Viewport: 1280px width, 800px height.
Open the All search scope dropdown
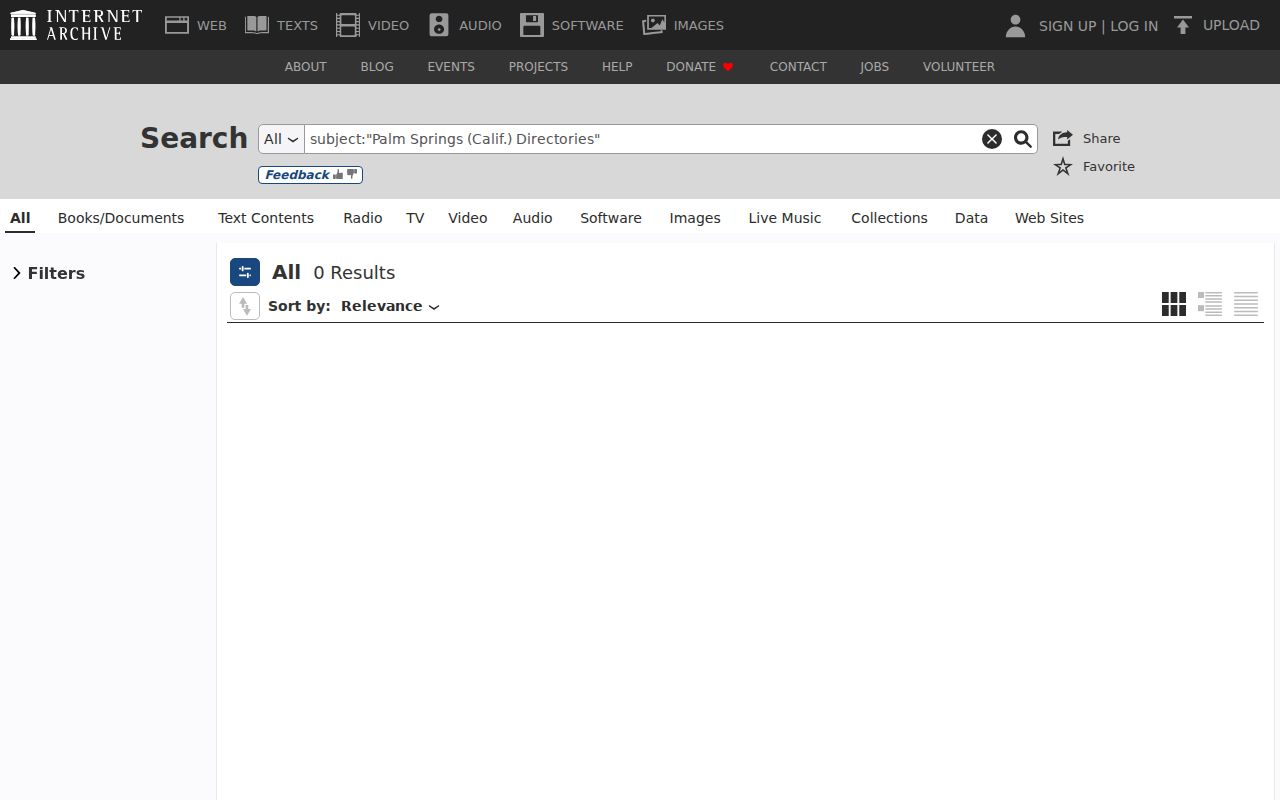[281, 139]
